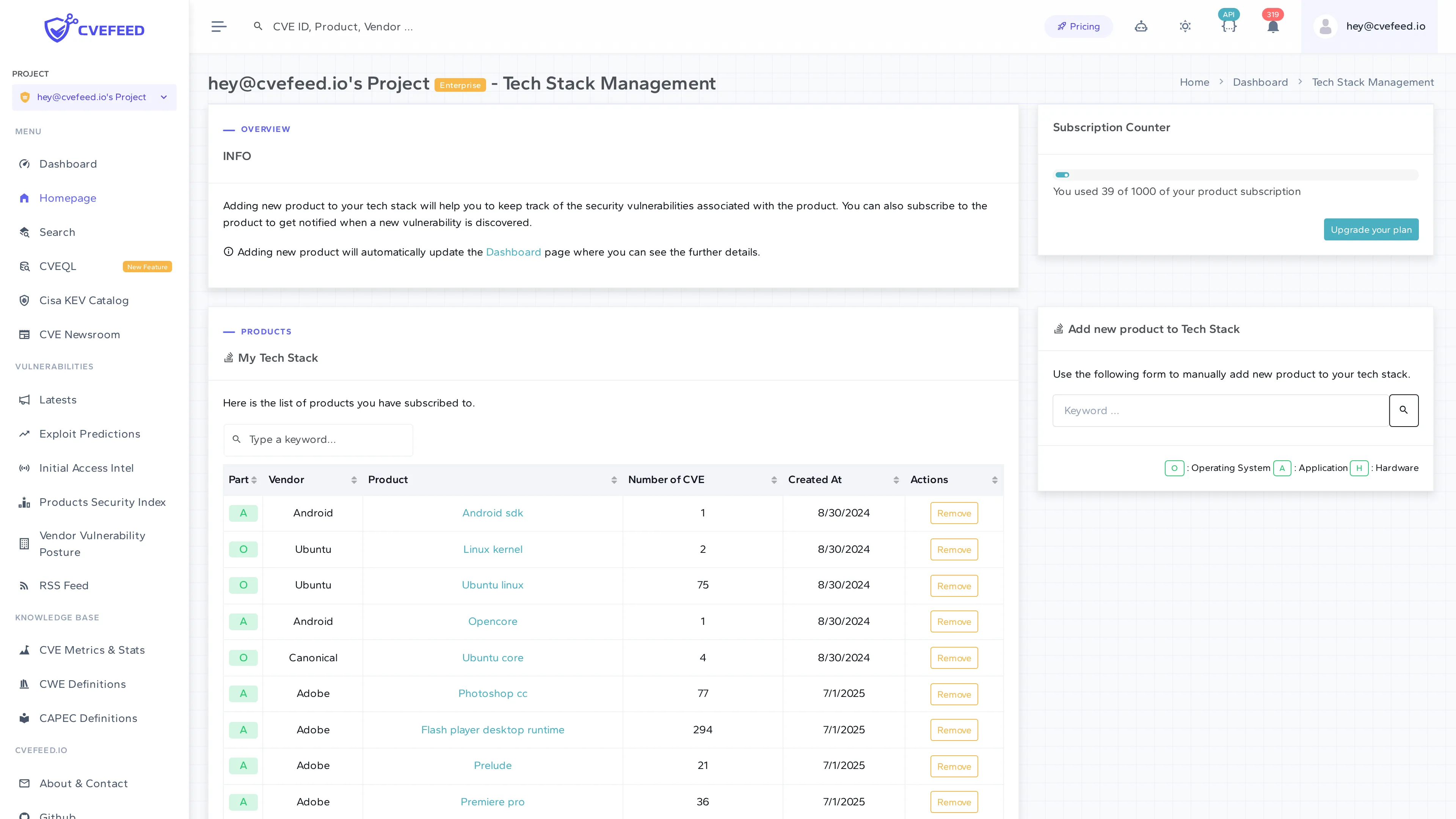Remove Photoshop cc from tech stack
Screen dimensions: 1456x819
click(954, 694)
